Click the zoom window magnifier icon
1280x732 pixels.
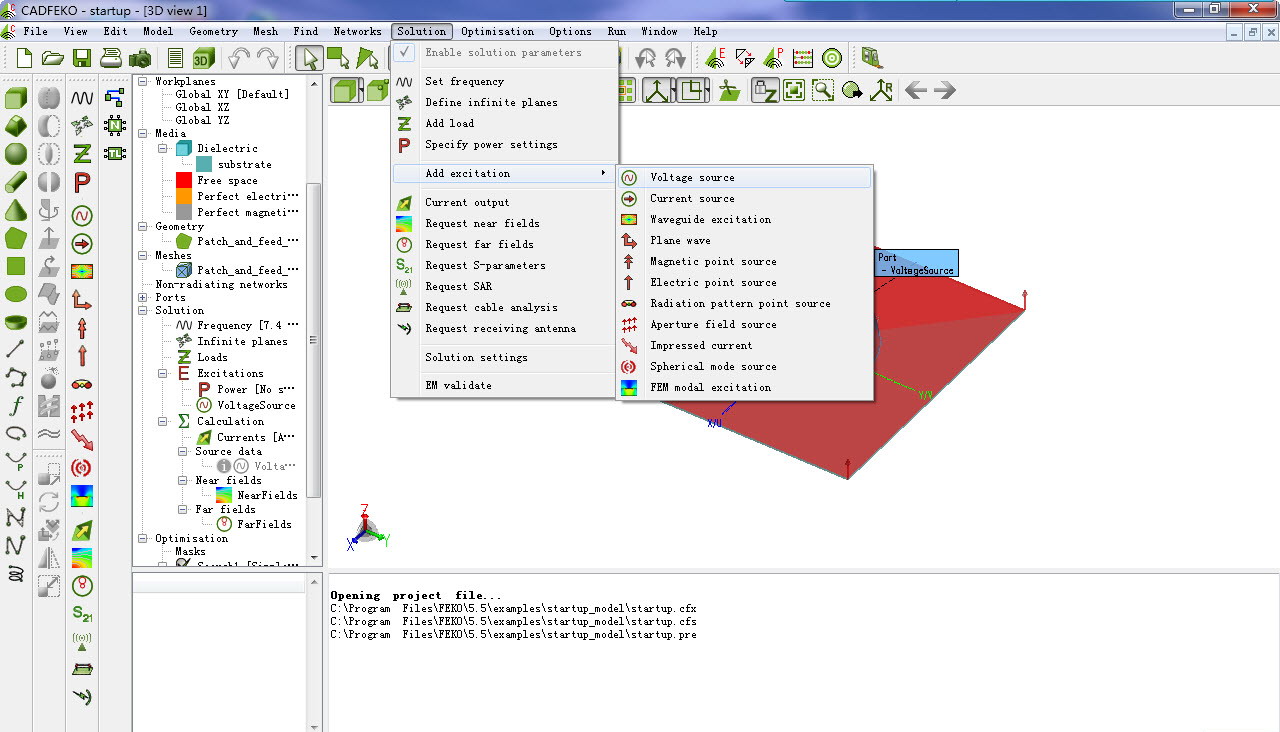(823, 91)
